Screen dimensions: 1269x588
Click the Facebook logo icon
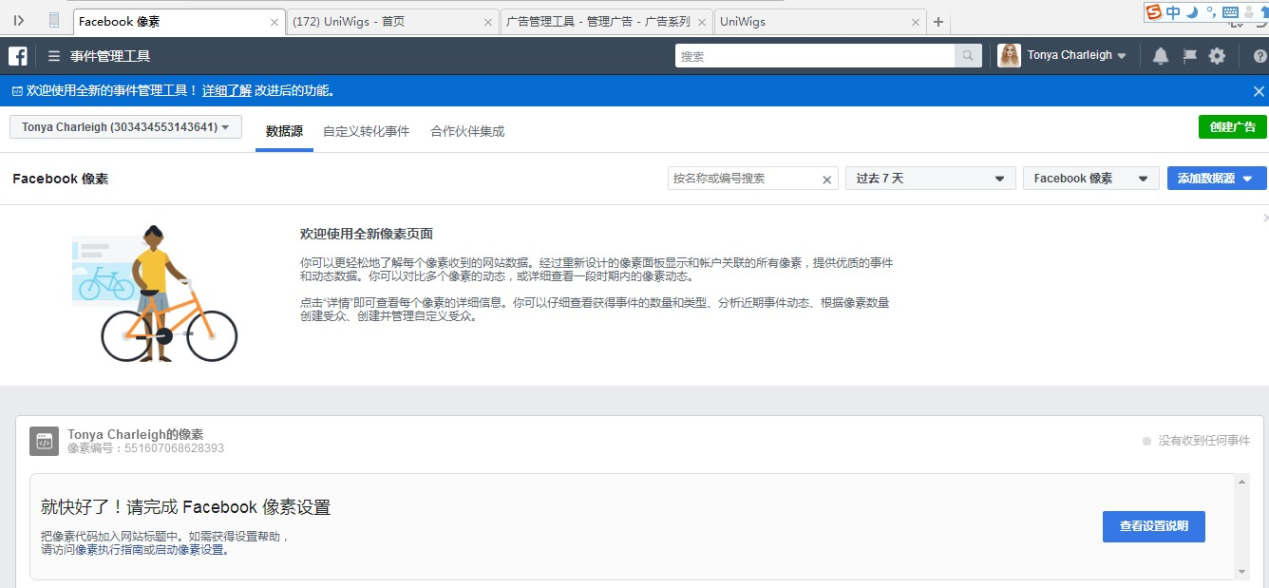[x=18, y=56]
